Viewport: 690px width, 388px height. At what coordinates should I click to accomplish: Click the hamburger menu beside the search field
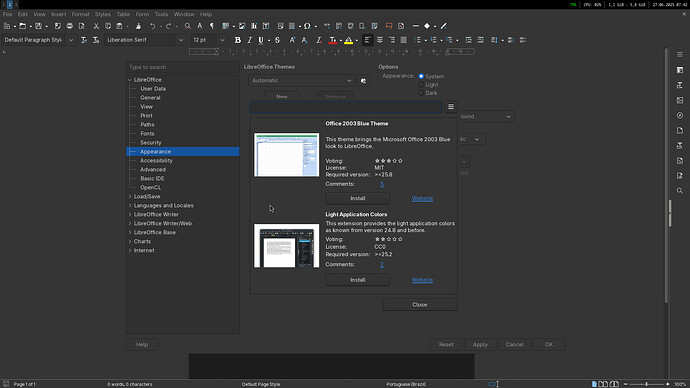tap(451, 107)
